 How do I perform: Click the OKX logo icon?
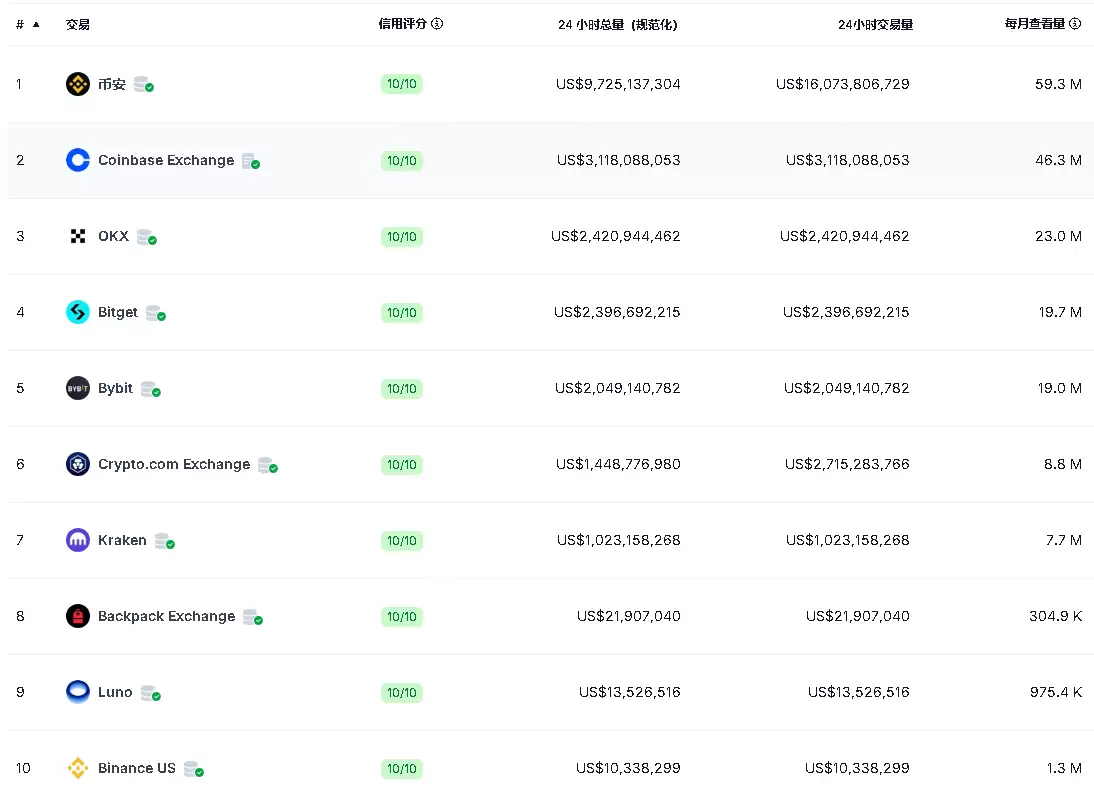pos(78,236)
